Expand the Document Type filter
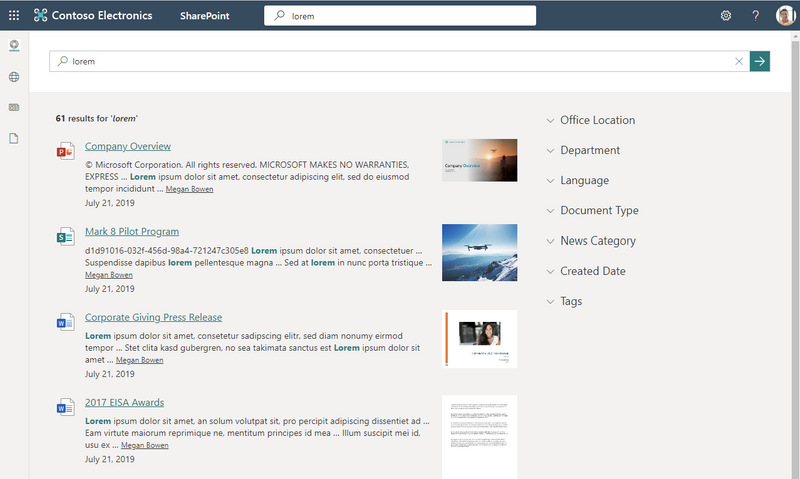 pyautogui.click(x=599, y=211)
